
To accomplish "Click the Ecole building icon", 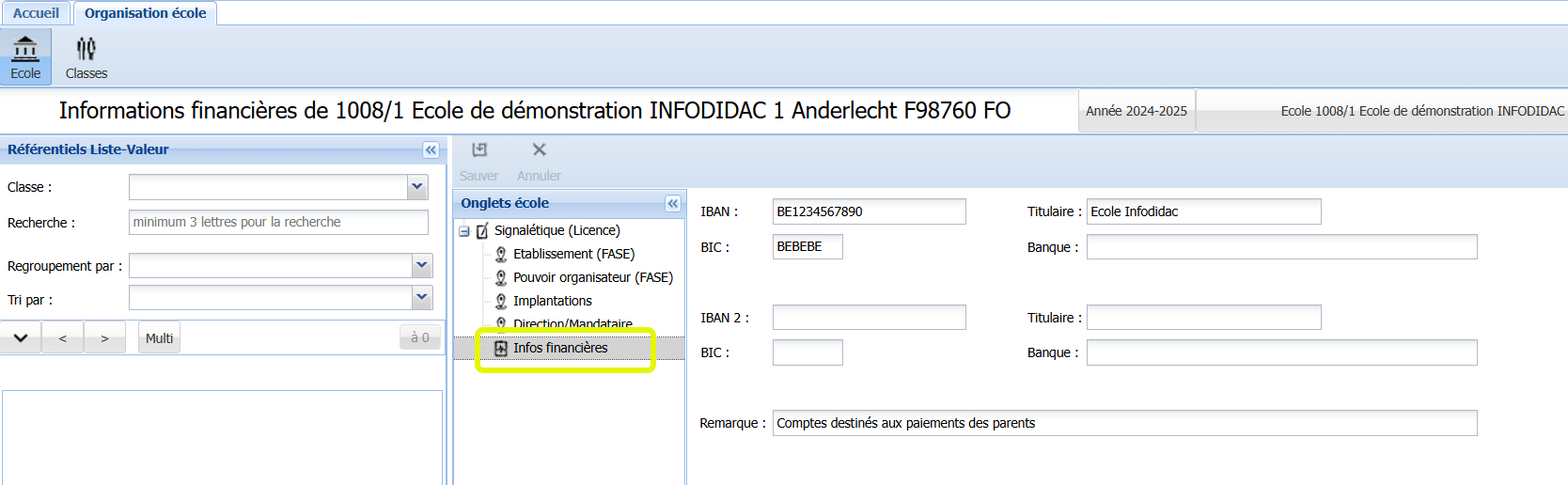I will coord(25,48).
